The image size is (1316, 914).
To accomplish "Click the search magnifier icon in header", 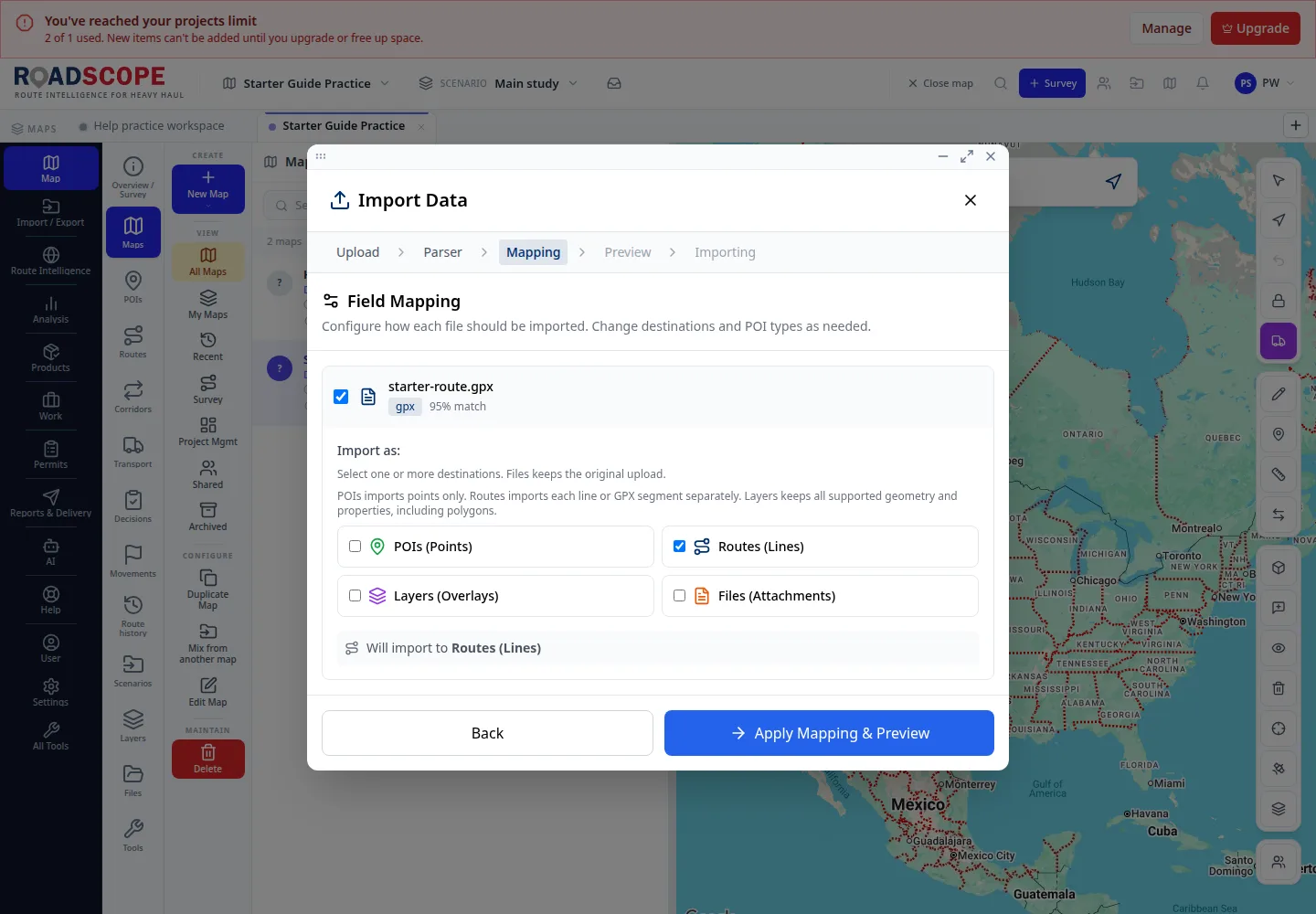I will click(1001, 83).
